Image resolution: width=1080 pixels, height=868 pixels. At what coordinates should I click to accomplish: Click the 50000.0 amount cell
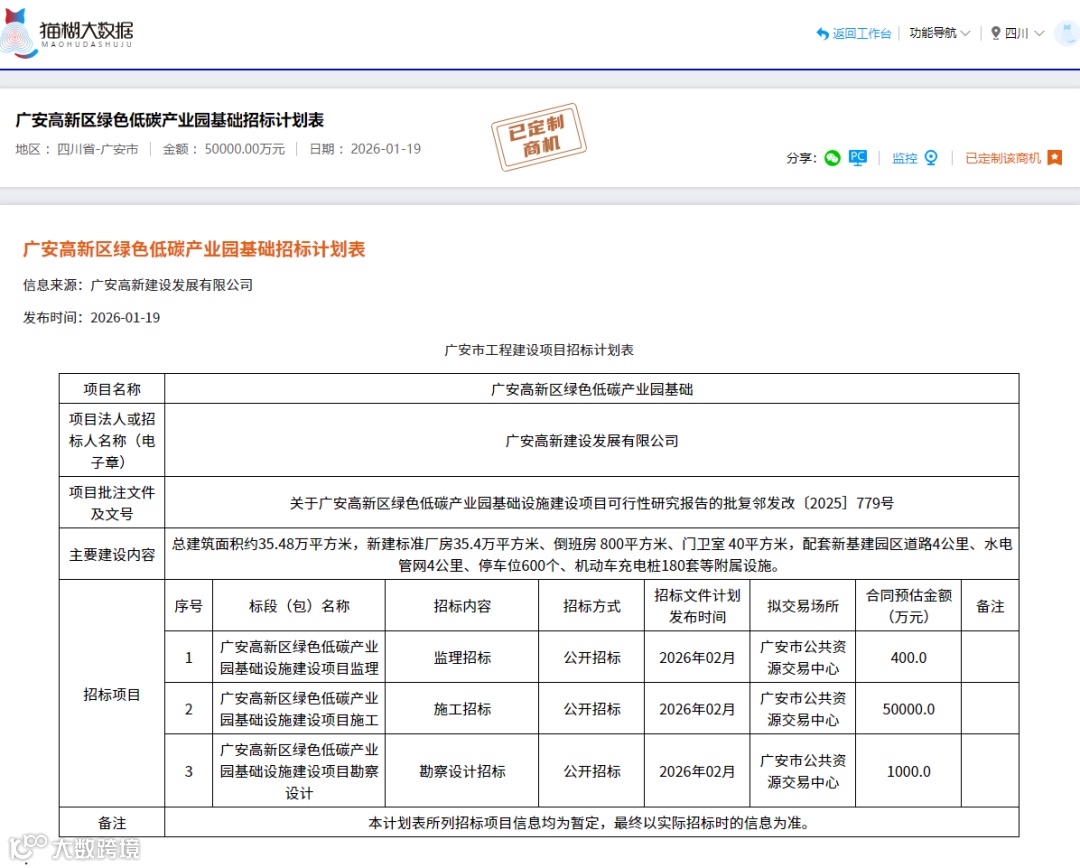pos(908,709)
